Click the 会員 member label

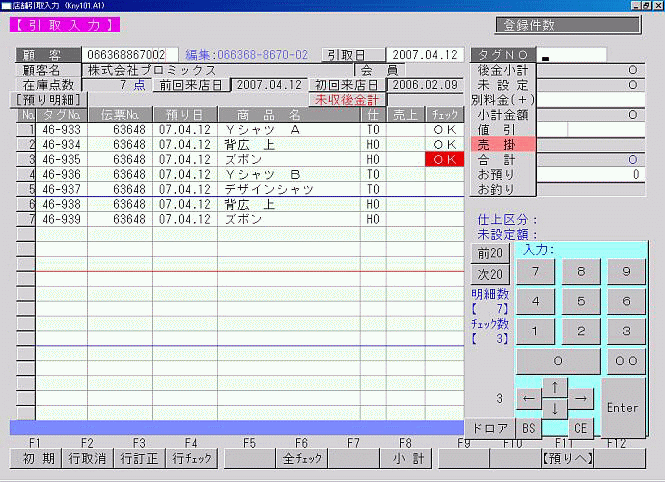(380, 70)
